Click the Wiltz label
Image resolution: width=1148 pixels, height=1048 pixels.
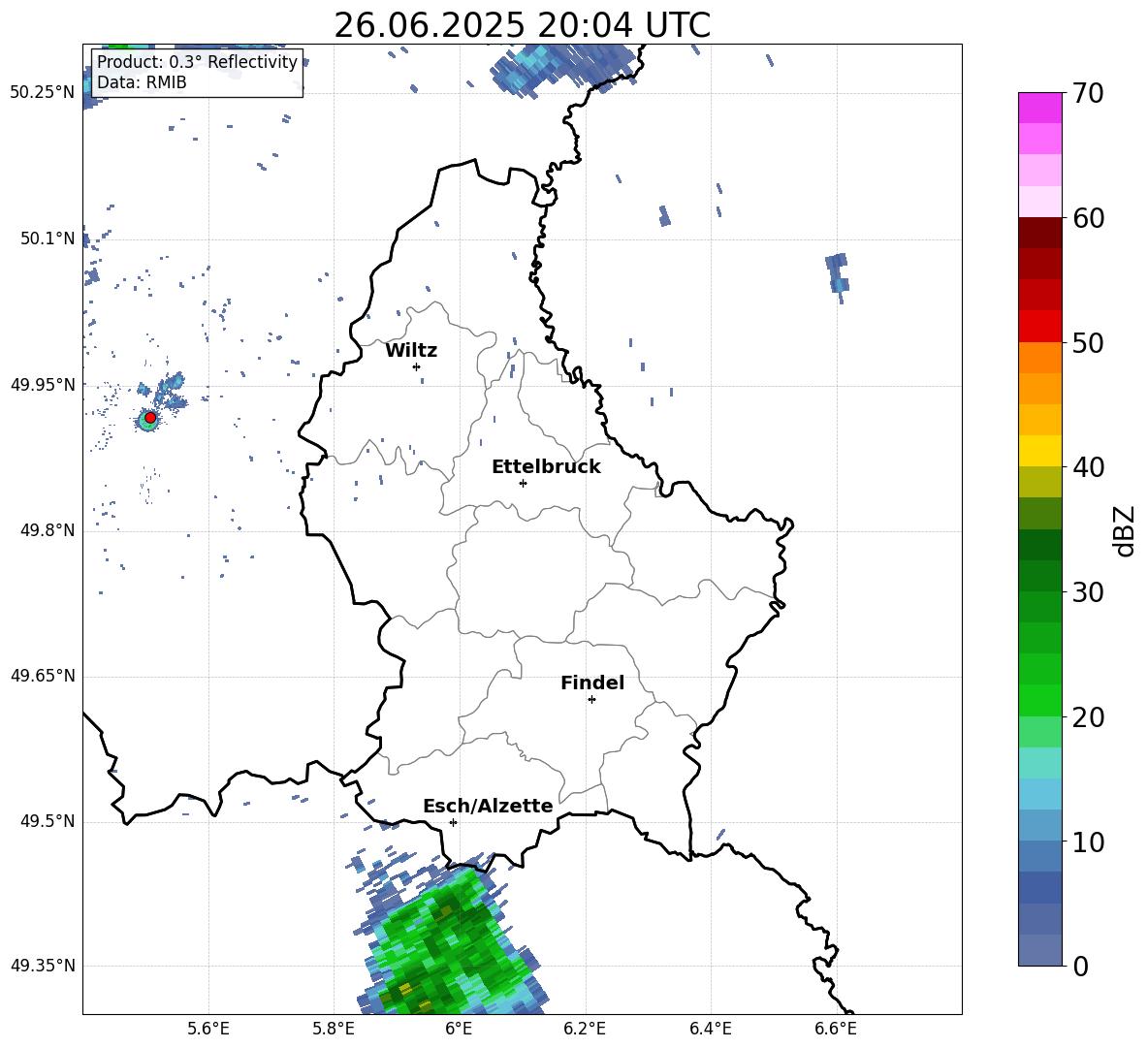[411, 351]
